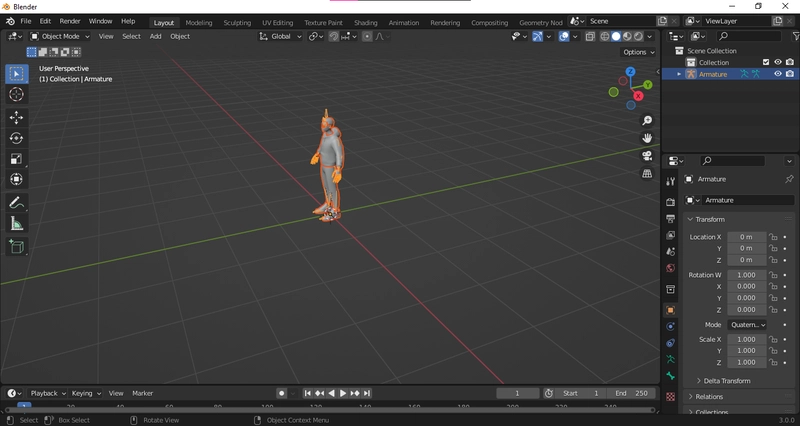Select the Move tool in toolbar
The height and width of the screenshot is (426, 800).
pyautogui.click(x=16, y=117)
